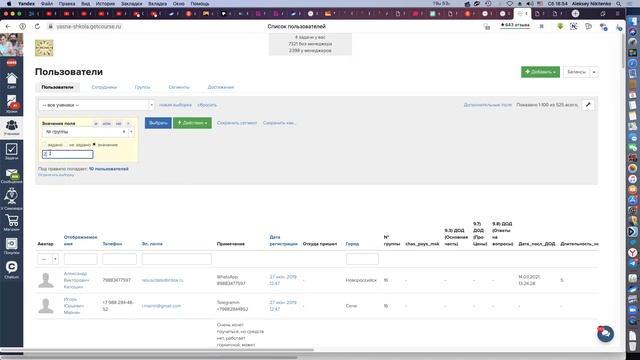Click the '10 пользователей' link
The width and height of the screenshot is (640, 360).
pos(109,169)
